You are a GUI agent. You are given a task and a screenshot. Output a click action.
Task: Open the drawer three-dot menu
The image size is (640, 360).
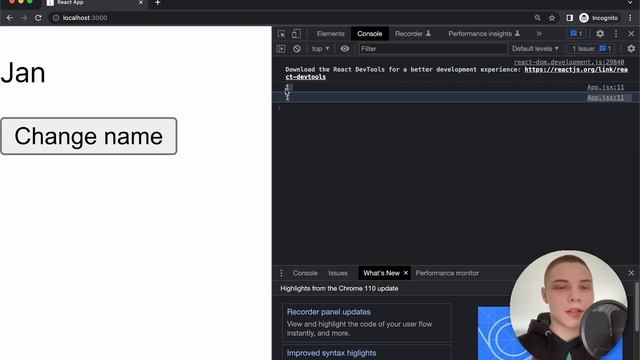pyautogui.click(x=281, y=273)
